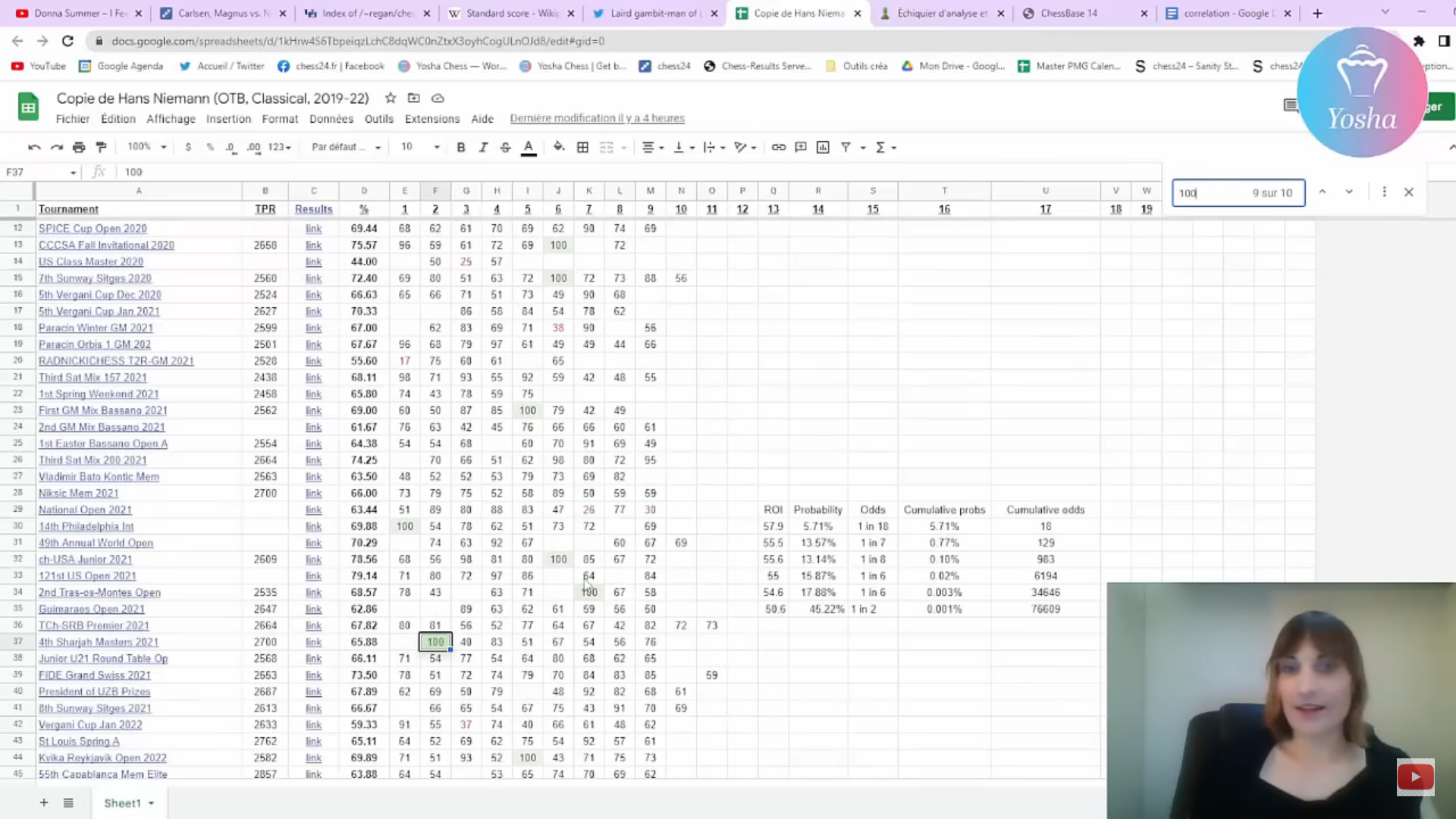Click the insert link icon
The image size is (1456, 819).
point(778,147)
